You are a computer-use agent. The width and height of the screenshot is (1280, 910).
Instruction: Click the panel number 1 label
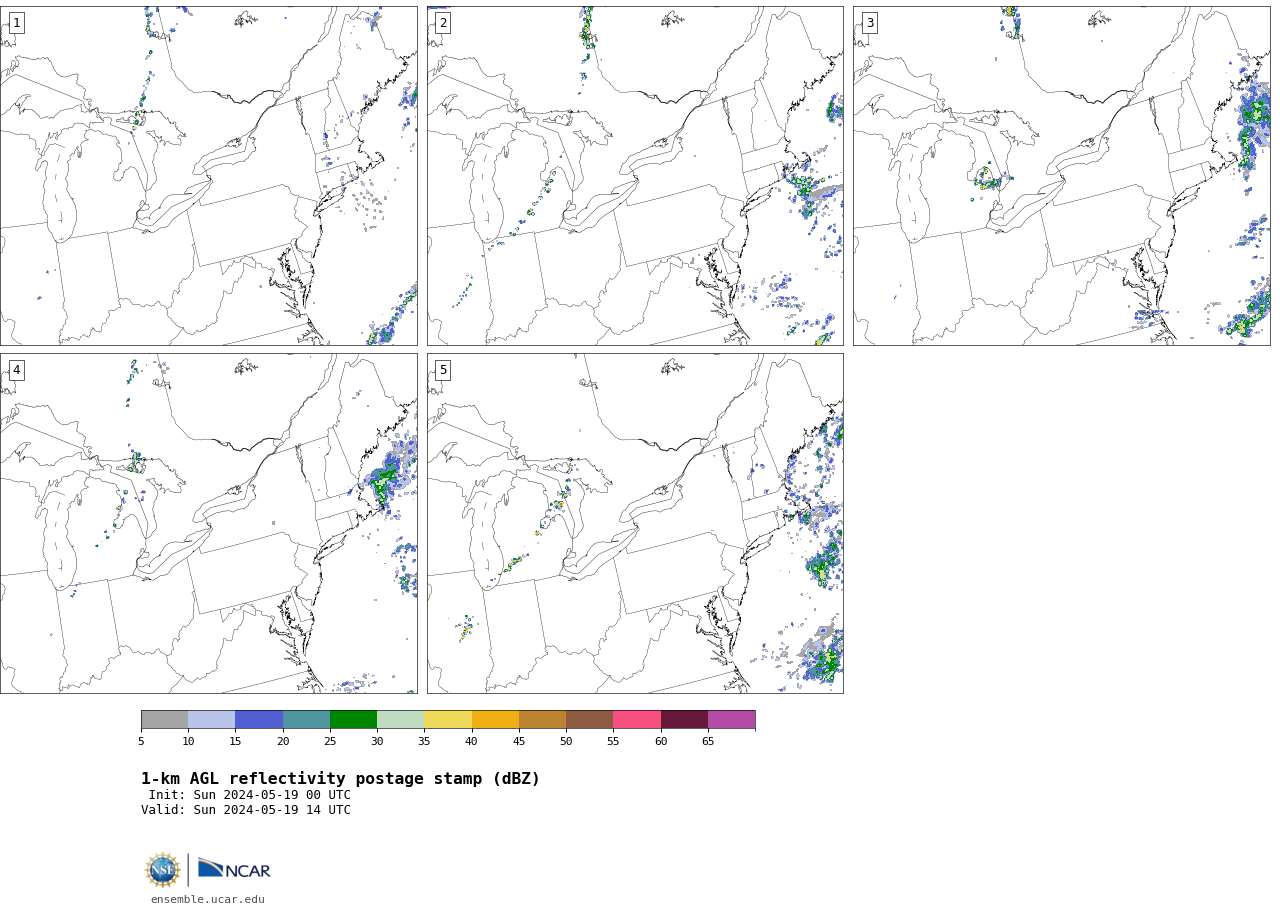(x=16, y=23)
